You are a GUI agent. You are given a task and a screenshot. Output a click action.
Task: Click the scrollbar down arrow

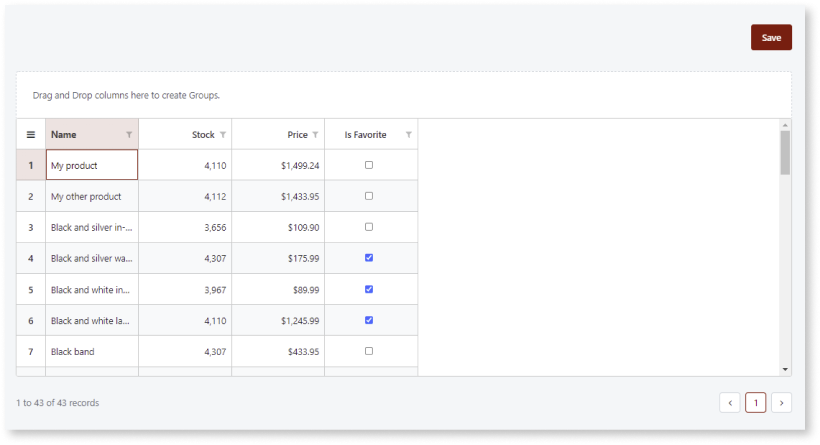pos(785,369)
